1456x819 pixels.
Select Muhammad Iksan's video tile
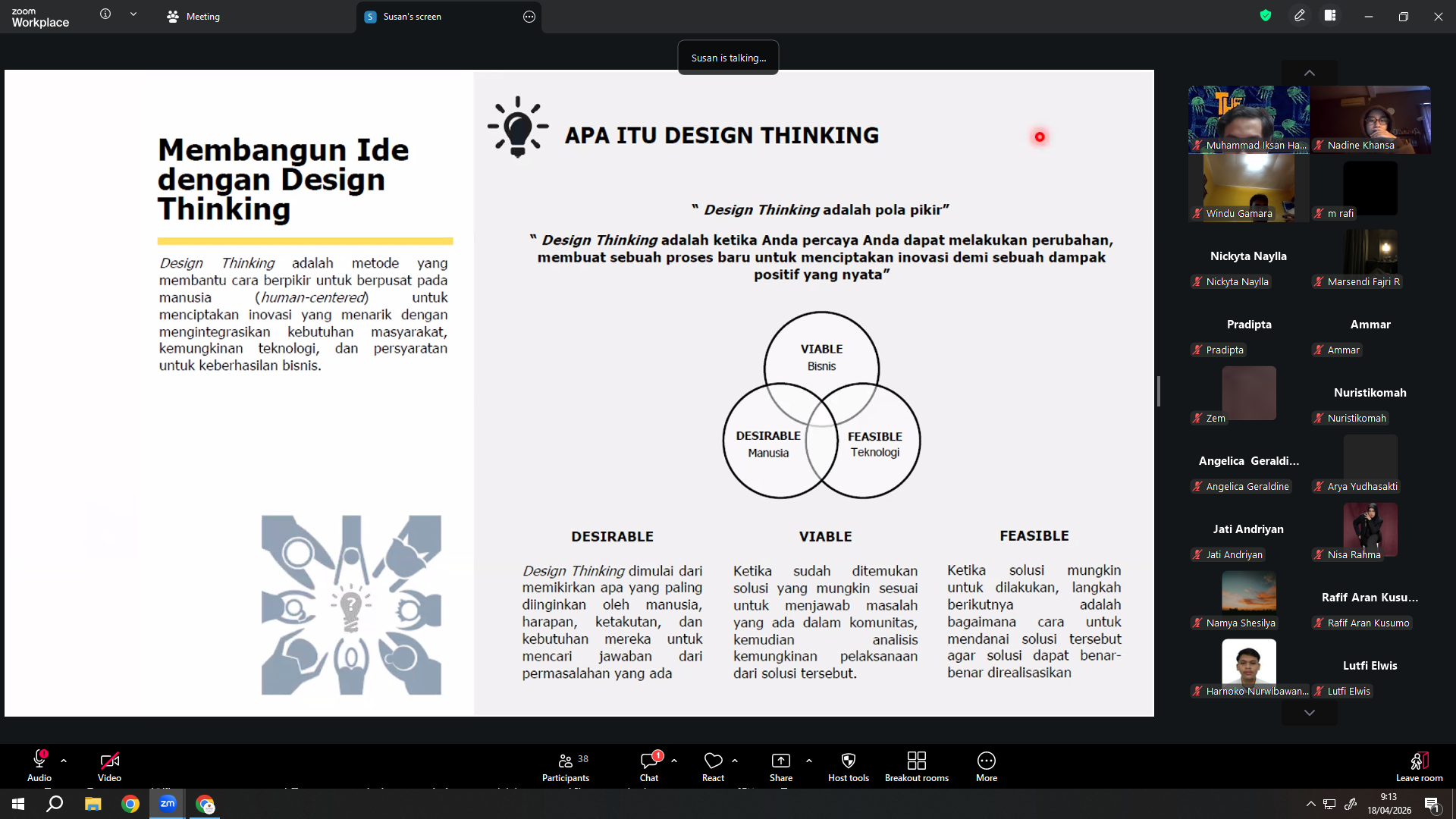(x=1249, y=120)
